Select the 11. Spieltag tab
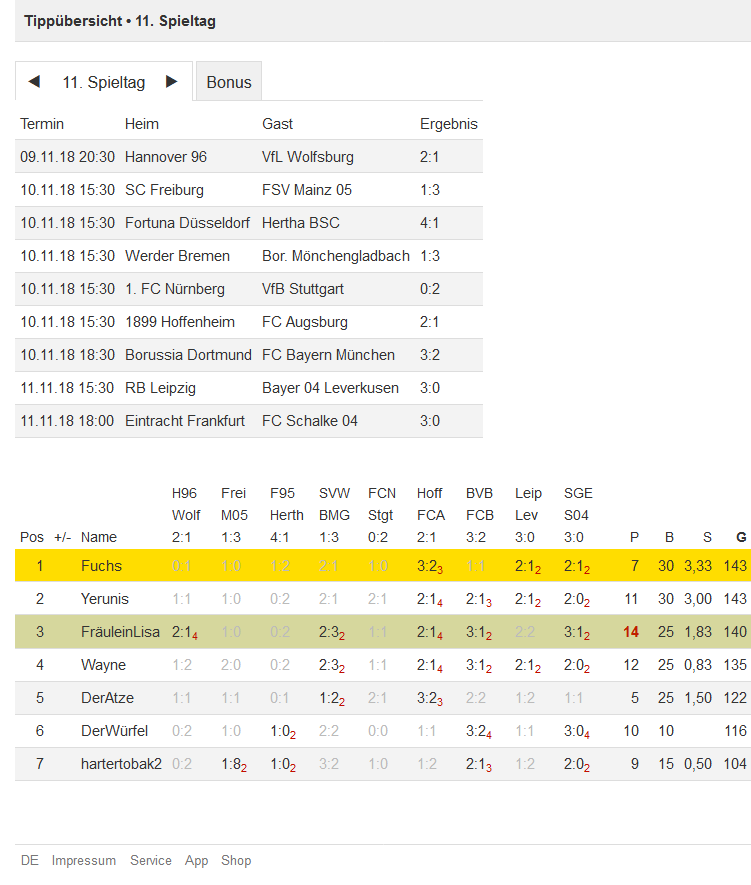The image size is (751, 885). [x=104, y=82]
